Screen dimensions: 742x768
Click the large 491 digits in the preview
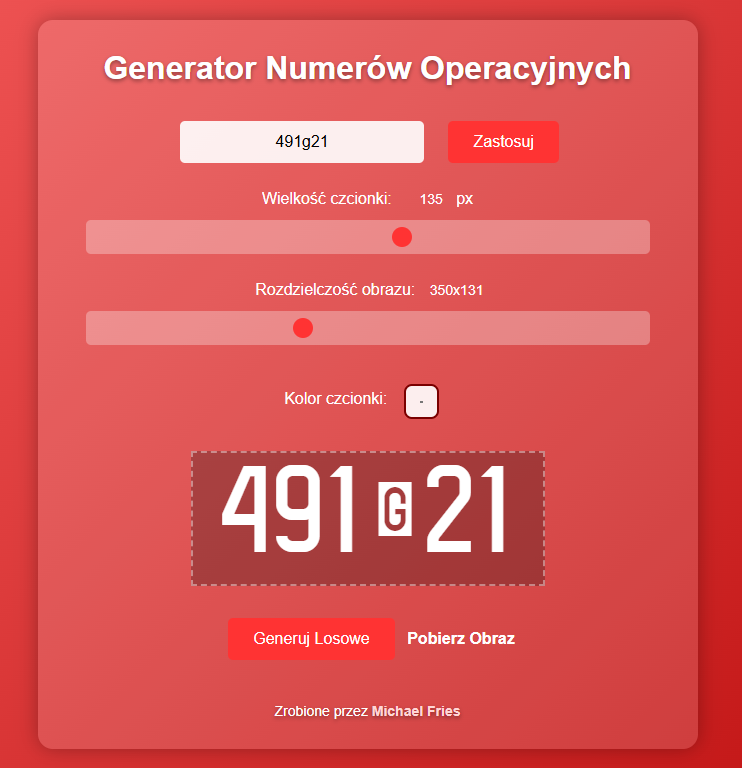(287, 508)
